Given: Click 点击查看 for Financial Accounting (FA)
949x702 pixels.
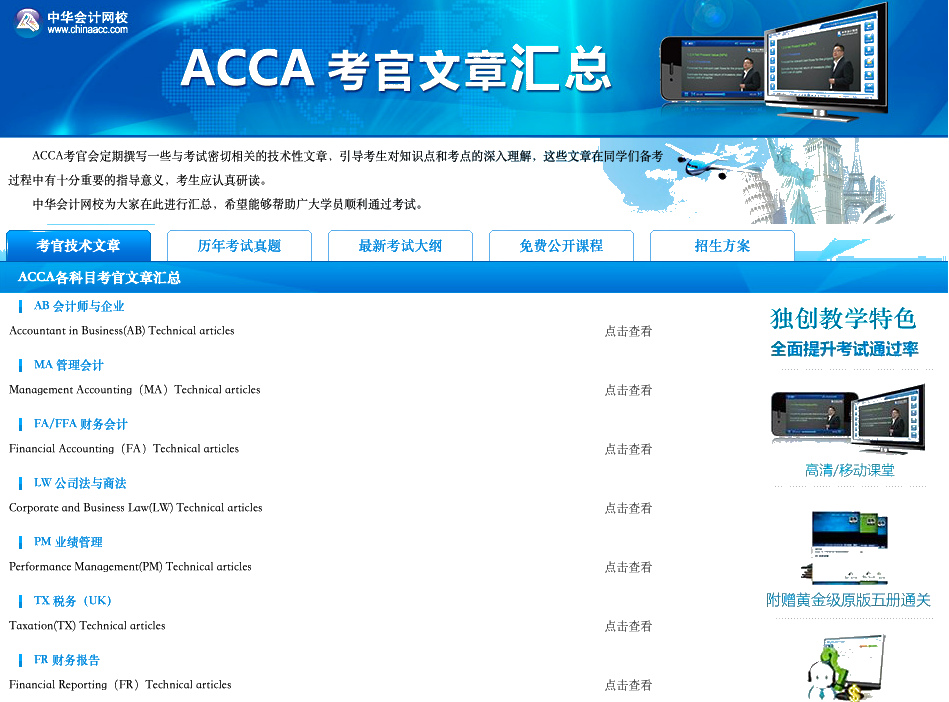Looking at the screenshot, I should click(628, 449).
